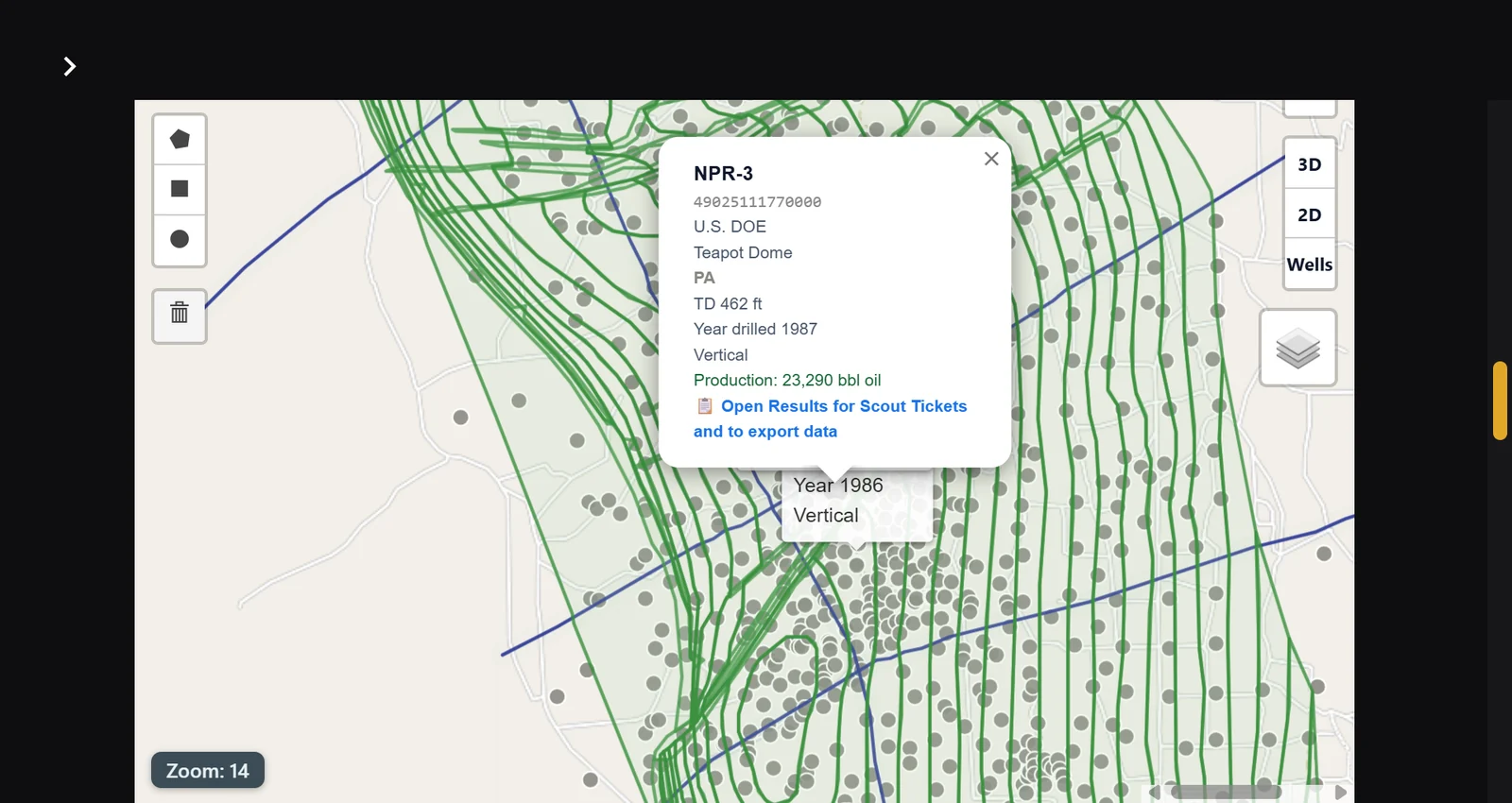
Task: Select the circle draw tool
Action: click(x=180, y=239)
